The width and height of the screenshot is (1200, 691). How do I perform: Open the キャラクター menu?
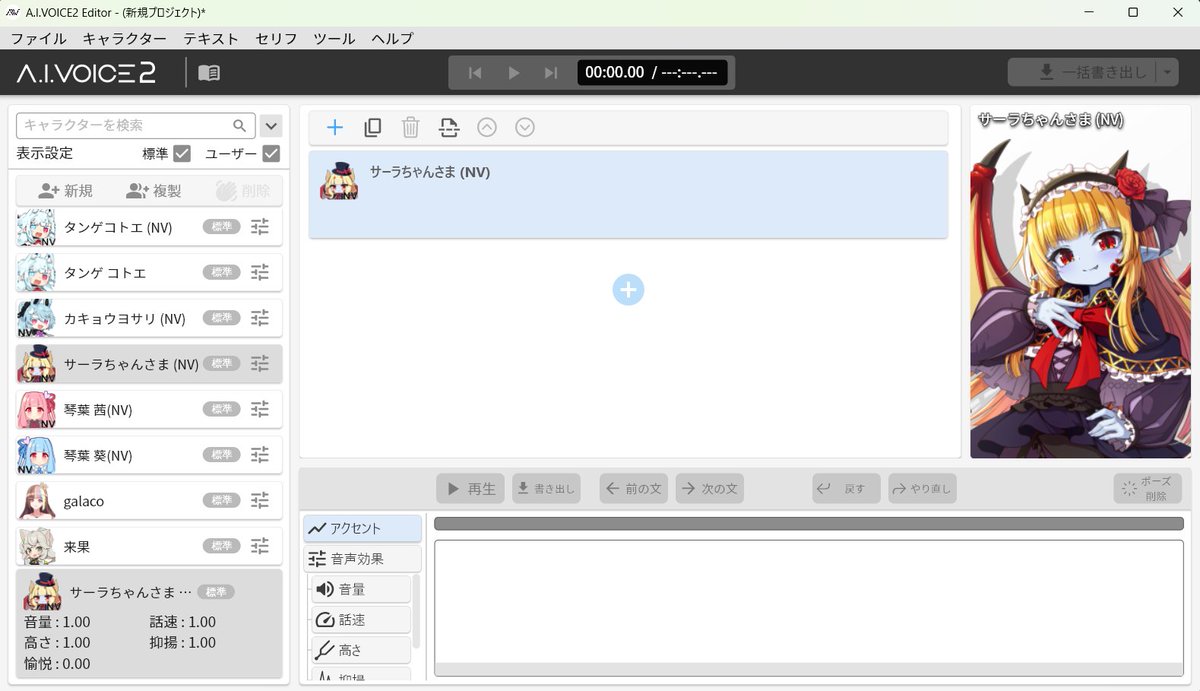tap(125, 39)
